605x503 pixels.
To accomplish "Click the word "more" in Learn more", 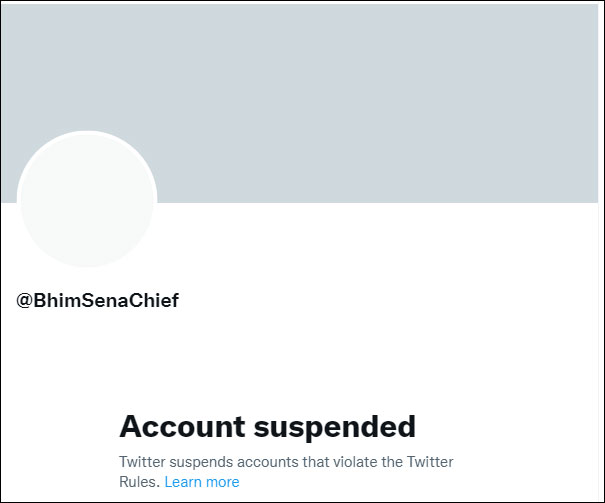I will 221,482.
